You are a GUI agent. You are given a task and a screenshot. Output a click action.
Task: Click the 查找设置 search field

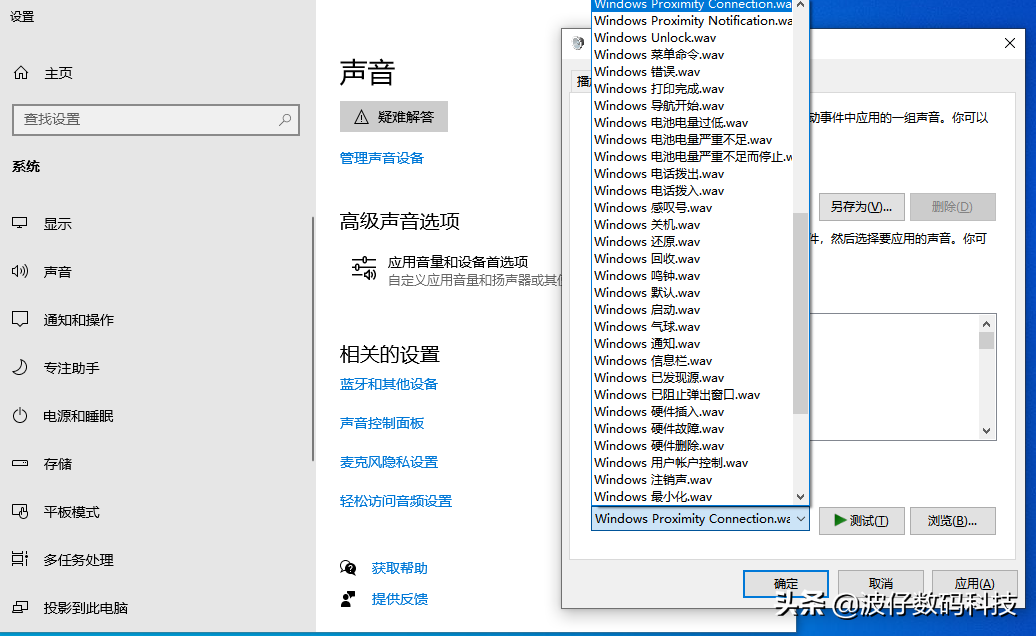[x=156, y=120]
